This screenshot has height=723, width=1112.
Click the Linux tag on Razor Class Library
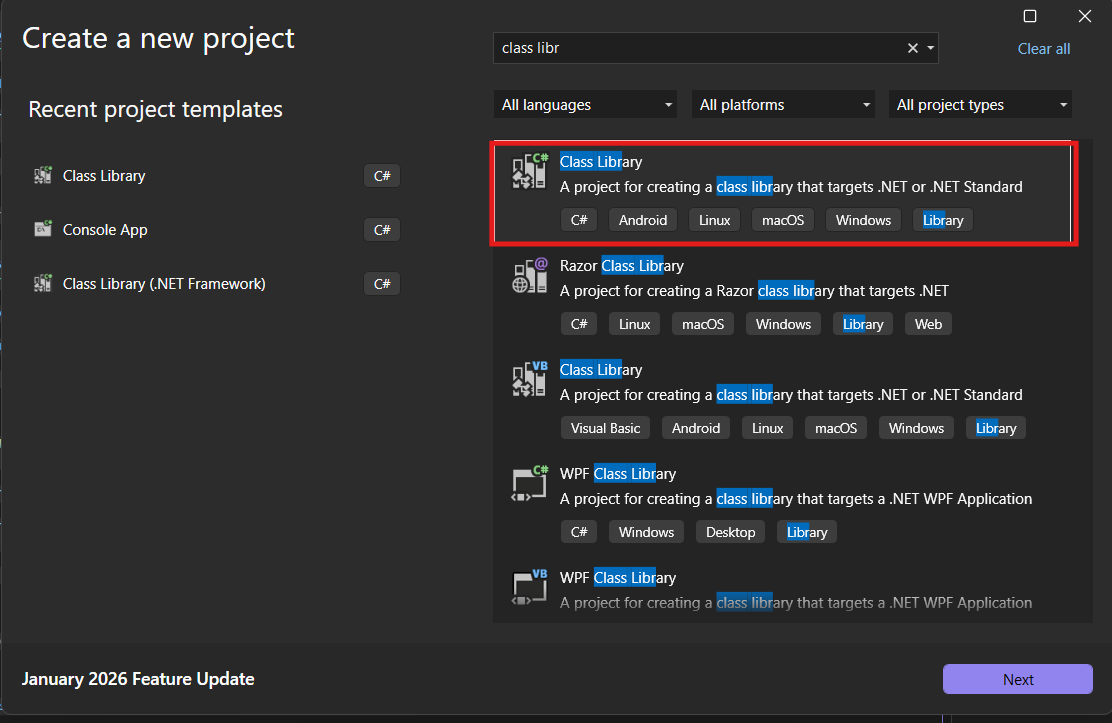point(634,324)
